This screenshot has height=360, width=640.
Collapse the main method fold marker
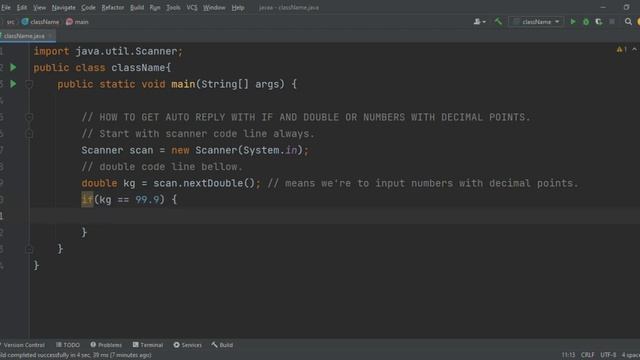pyautogui.click(x=29, y=84)
